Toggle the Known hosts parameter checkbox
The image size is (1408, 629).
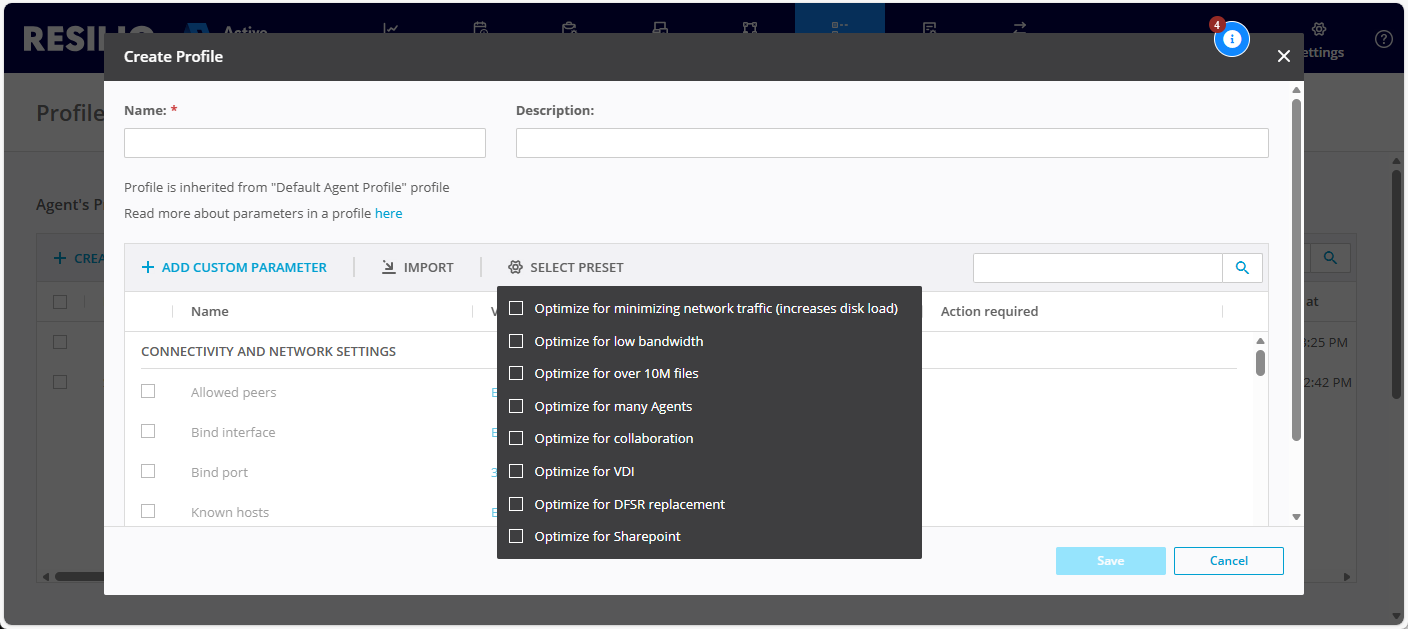pyautogui.click(x=148, y=512)
